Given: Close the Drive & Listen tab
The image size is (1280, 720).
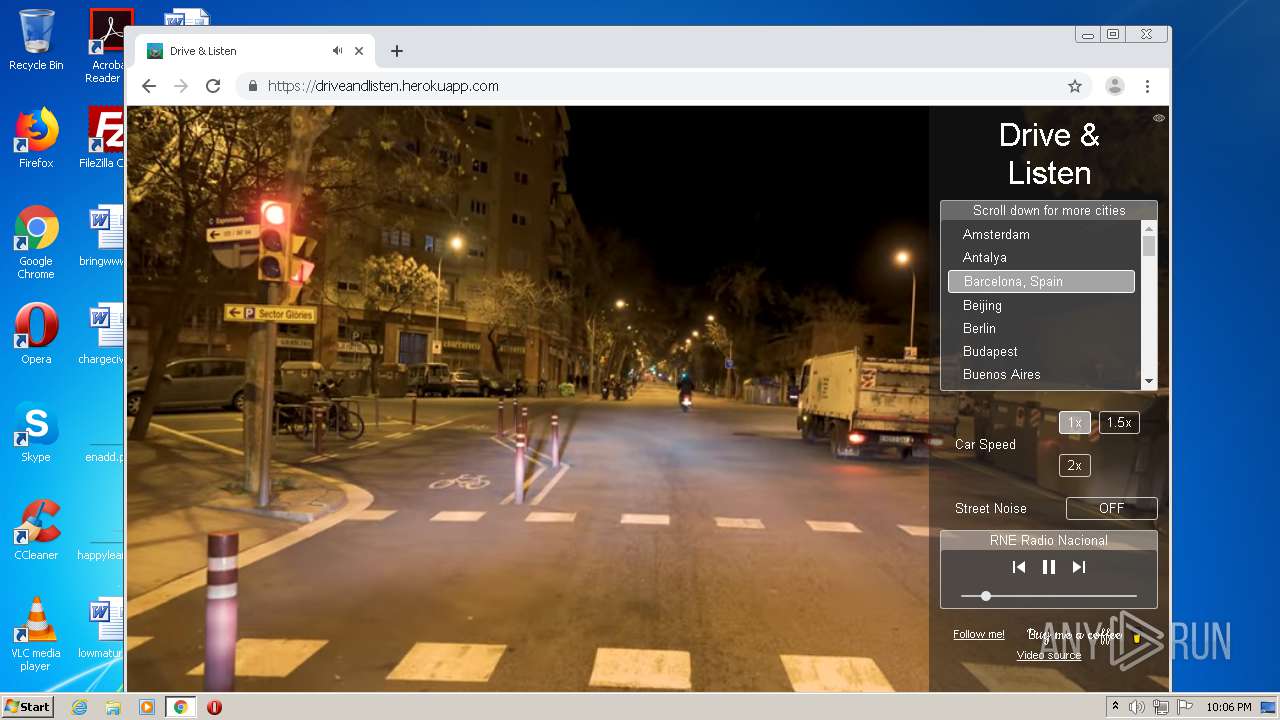Looking at the screenshot, I should point(359,51).
